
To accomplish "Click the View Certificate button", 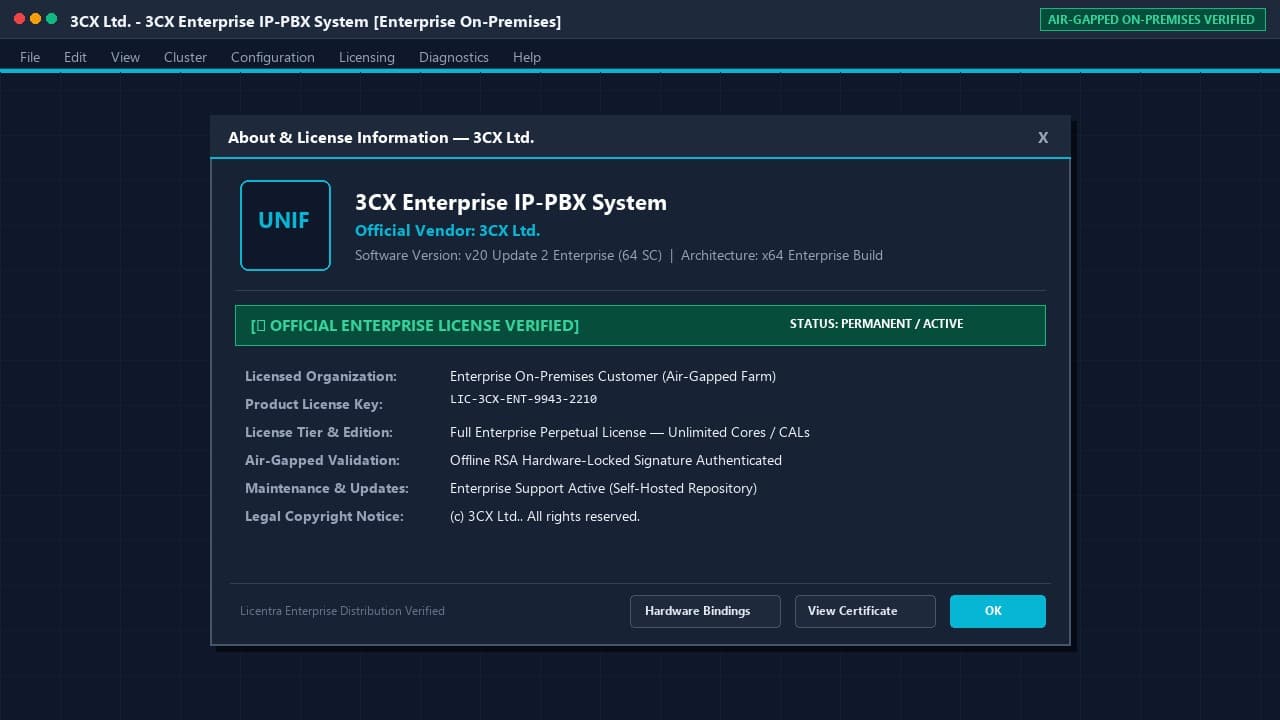I will pyautogui.click(x=865, y=611).
